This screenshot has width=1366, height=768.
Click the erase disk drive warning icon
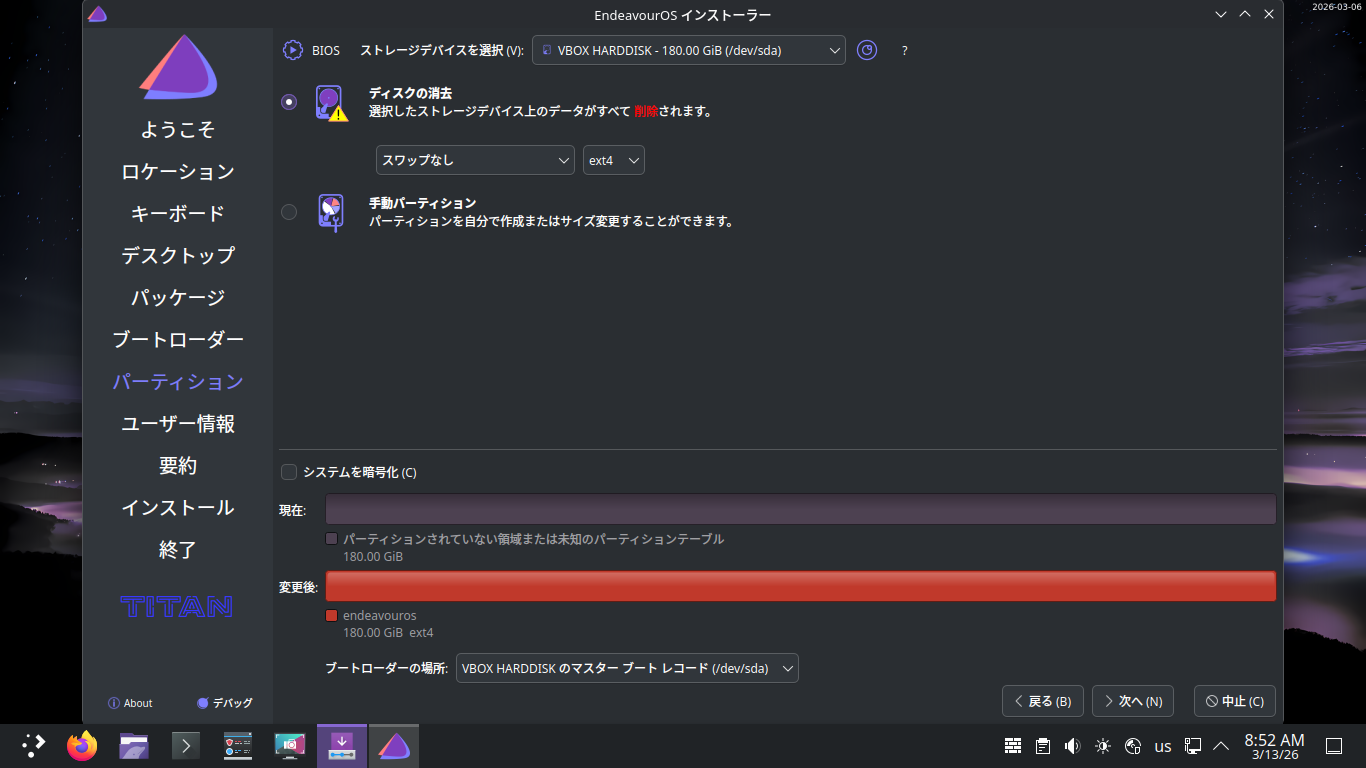click(331, 103)
